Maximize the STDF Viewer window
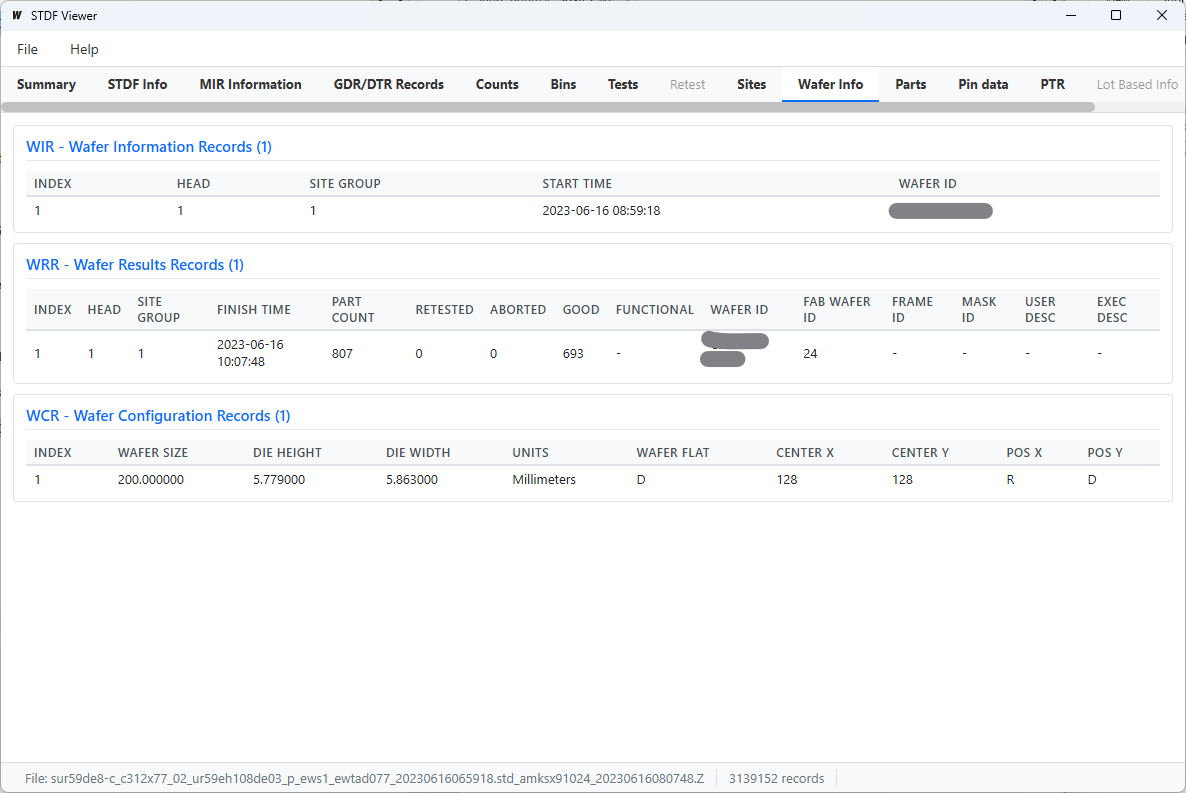Viewport: 1186px width, 793px height. point(1116,16)
